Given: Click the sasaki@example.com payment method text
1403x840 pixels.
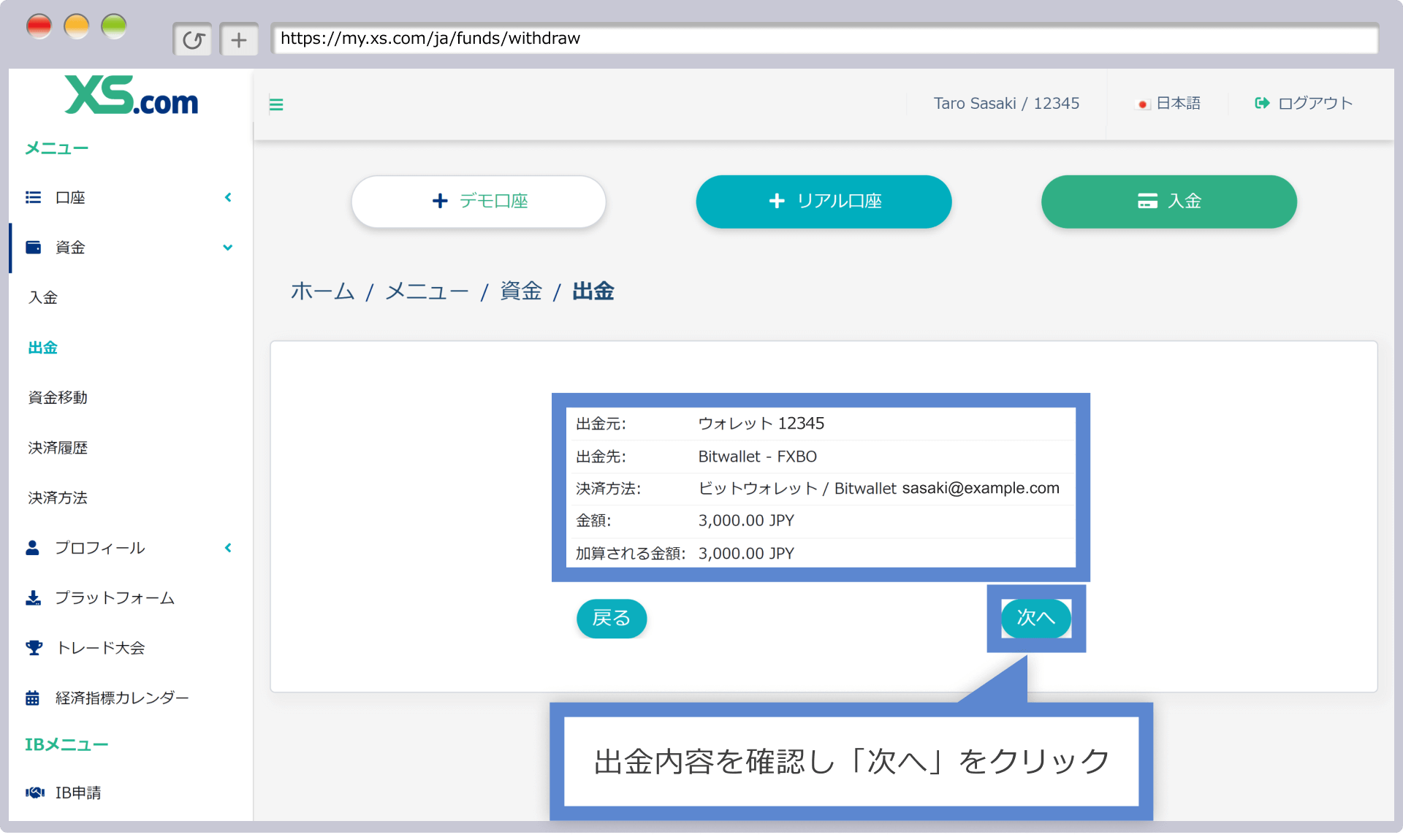Looking at the screenshot, I should tap(981, 488).
